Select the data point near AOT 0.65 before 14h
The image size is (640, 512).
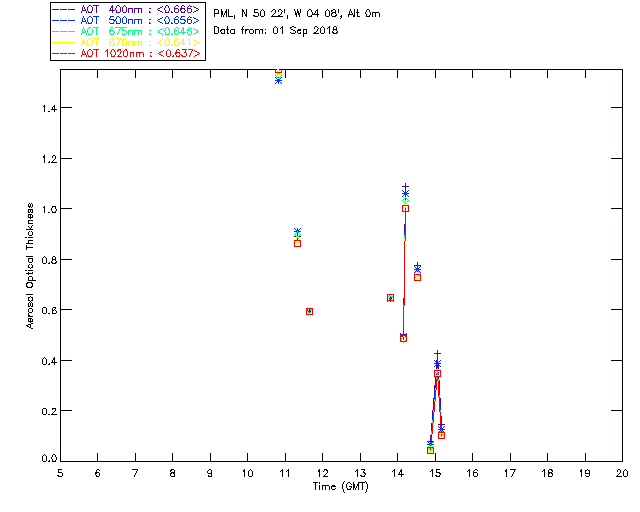[x=390, y=298]
